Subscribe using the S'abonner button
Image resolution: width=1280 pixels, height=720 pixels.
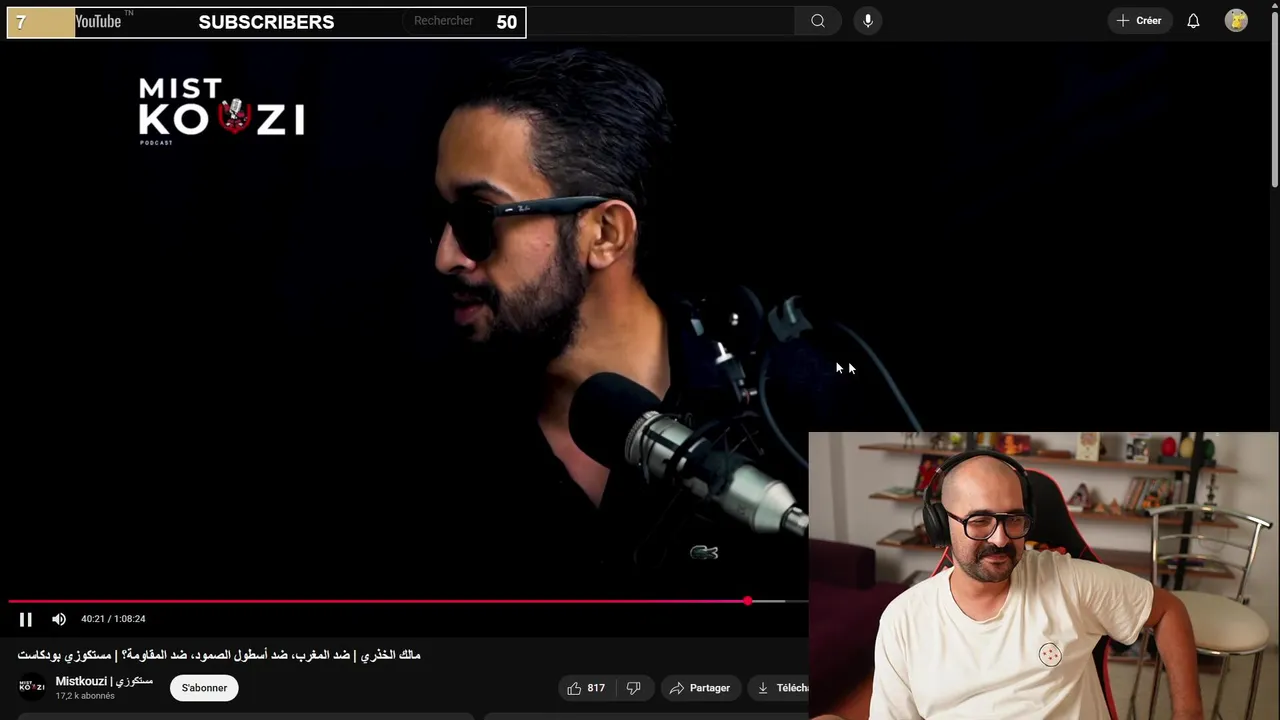pyautogui.click(x=204, y=688)
